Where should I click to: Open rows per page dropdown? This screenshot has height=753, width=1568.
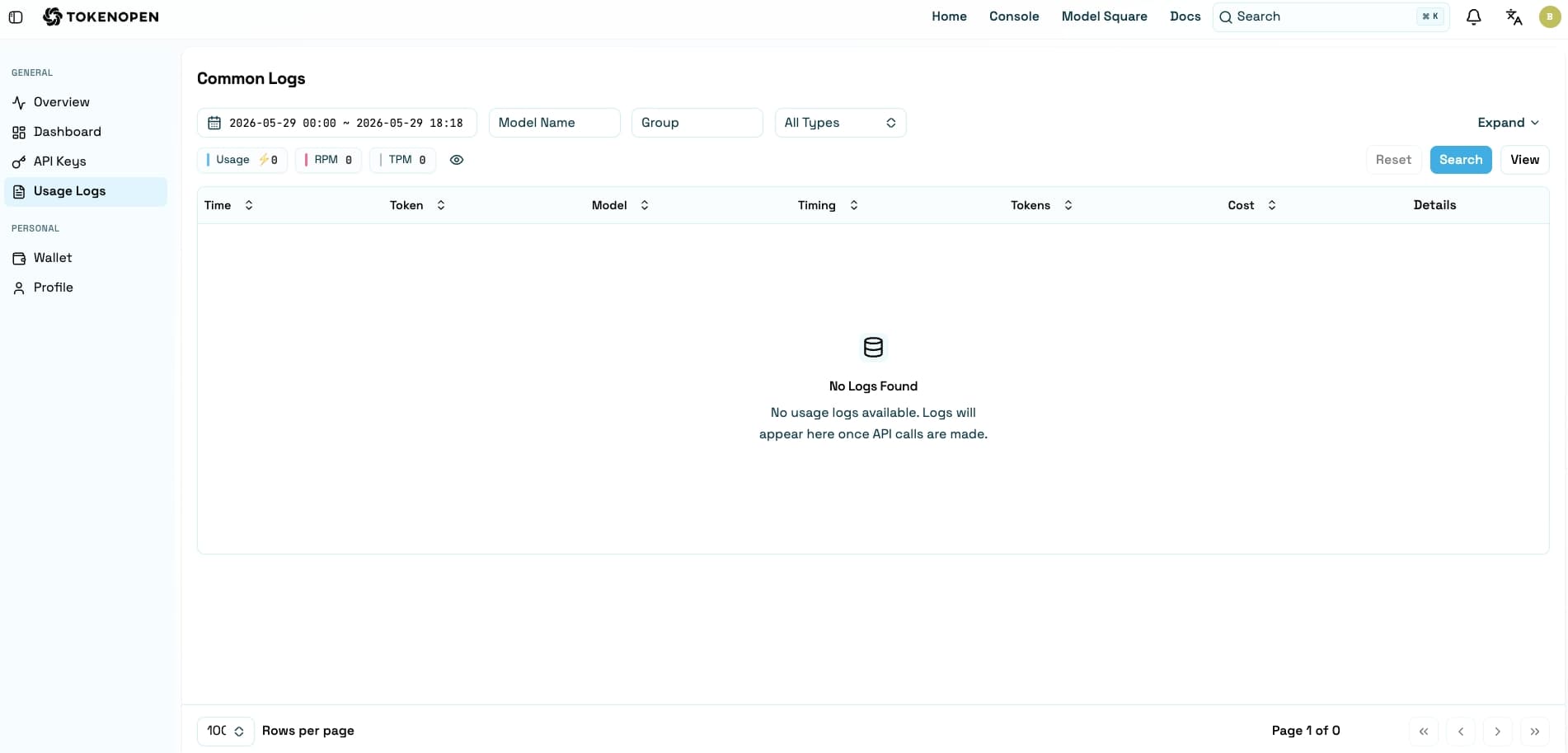pos(225,731)
